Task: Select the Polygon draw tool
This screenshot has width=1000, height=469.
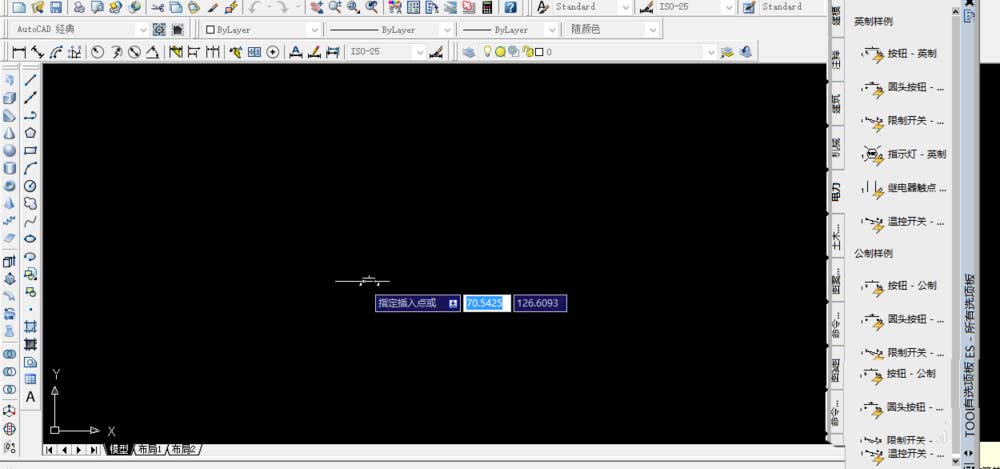Action: coord(30,133)
